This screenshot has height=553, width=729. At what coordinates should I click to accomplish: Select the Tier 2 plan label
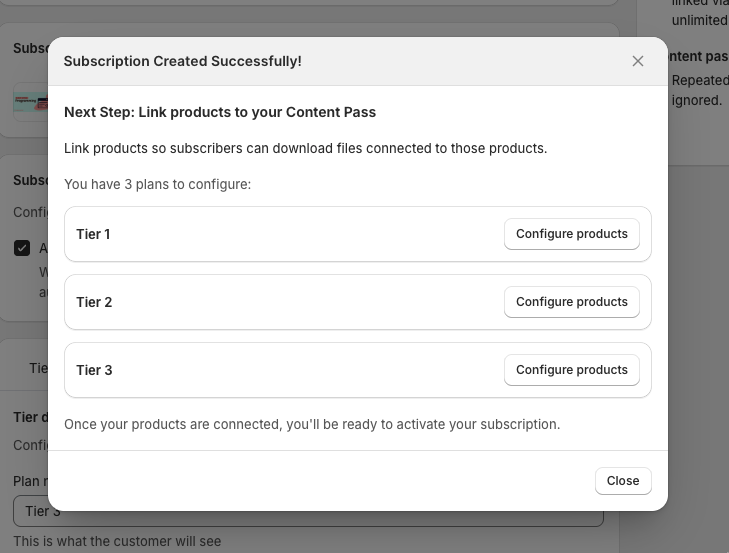point(94,302)
